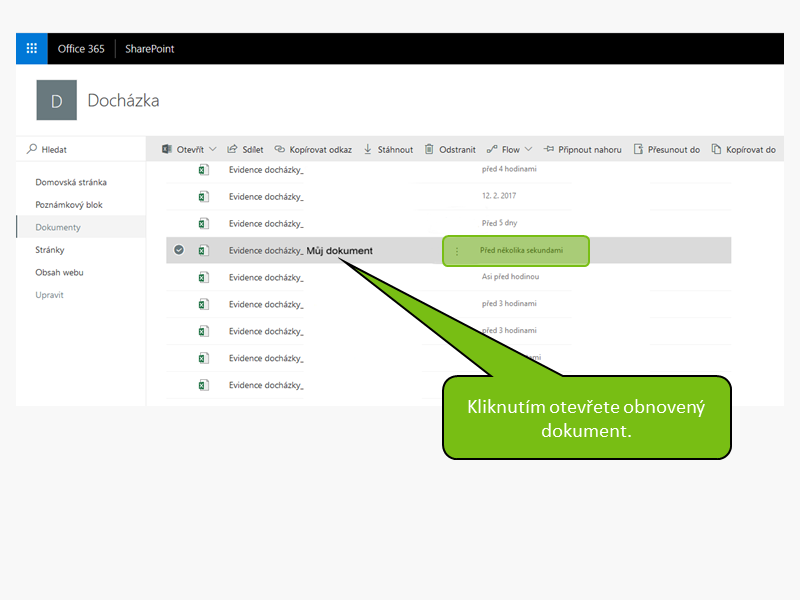Click the Docházka site logo tile
800x600 pixels.
tap(56, 100)
